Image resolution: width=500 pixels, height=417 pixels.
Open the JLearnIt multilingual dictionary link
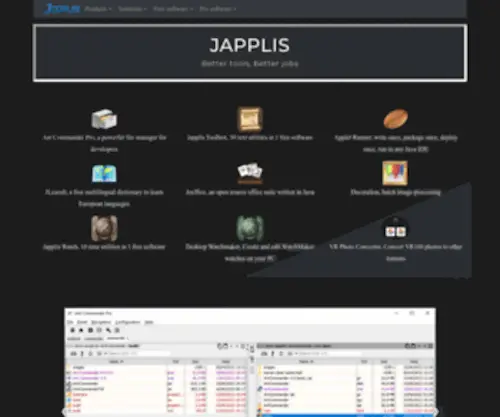[104, 198]
